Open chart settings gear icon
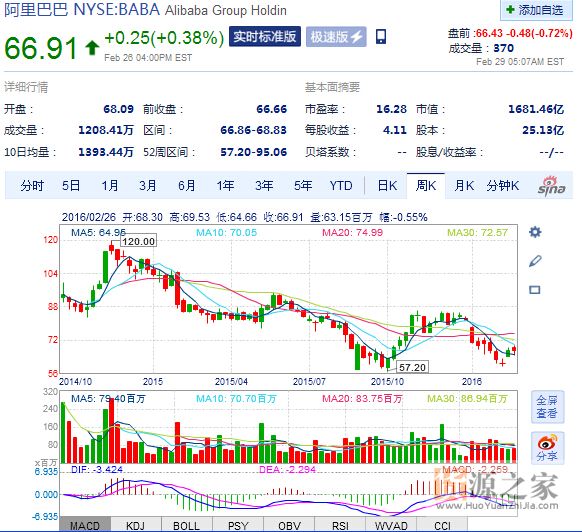582x532 pixels. pos(535,232)
